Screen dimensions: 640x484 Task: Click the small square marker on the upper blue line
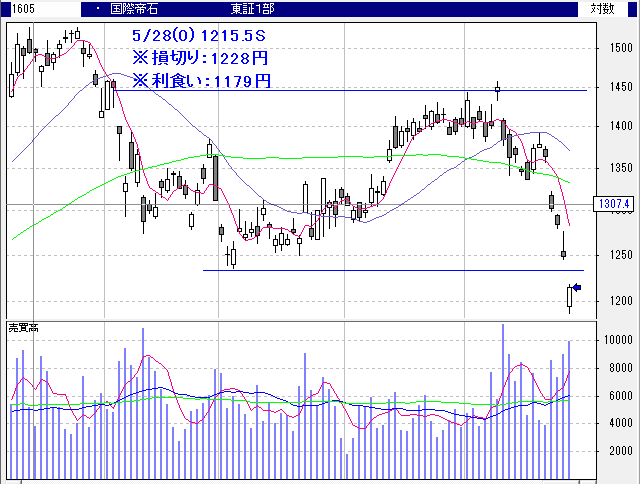tap(497, 90)
